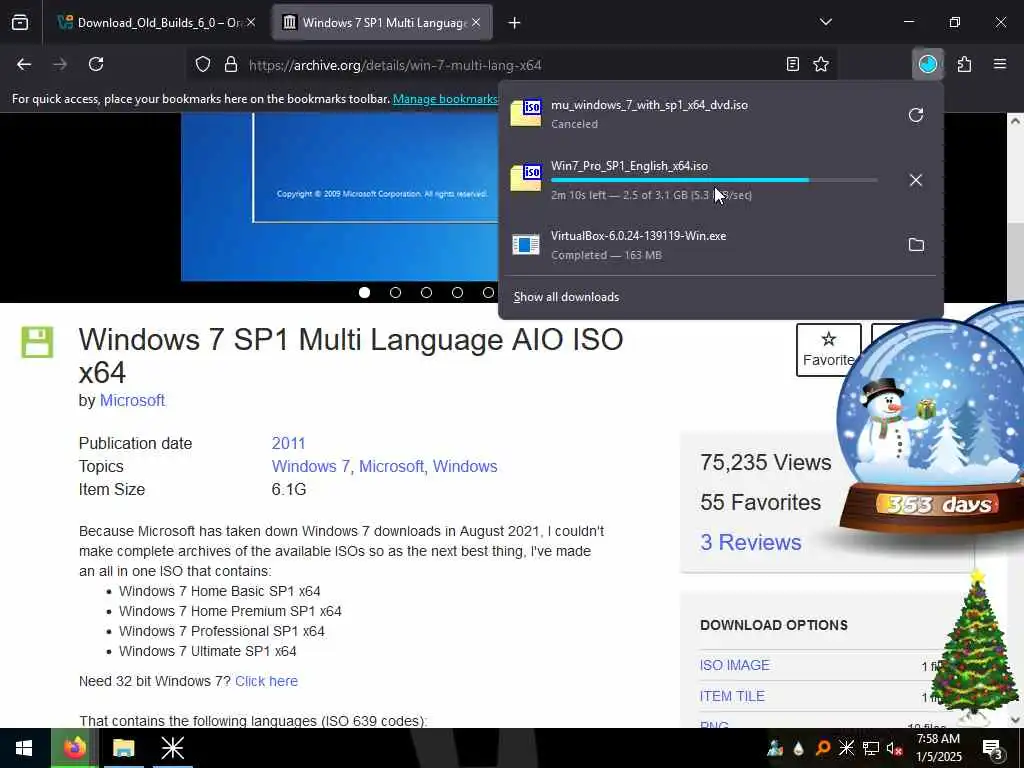This screenshot has width=1024, height=768.
Task: Click the Firefox taskbar icon
Action: point(74,748)
